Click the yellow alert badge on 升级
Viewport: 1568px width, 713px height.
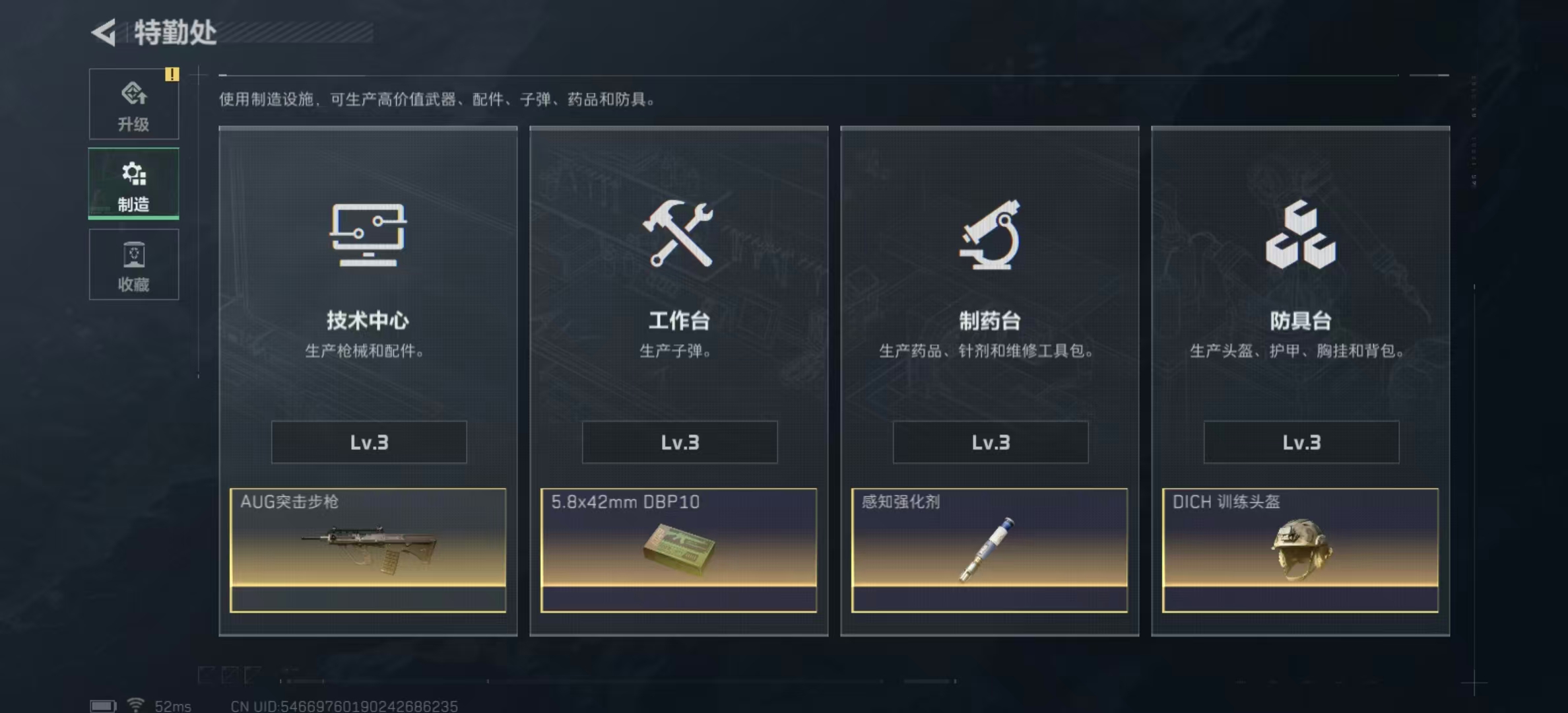(x=172, y=75)
